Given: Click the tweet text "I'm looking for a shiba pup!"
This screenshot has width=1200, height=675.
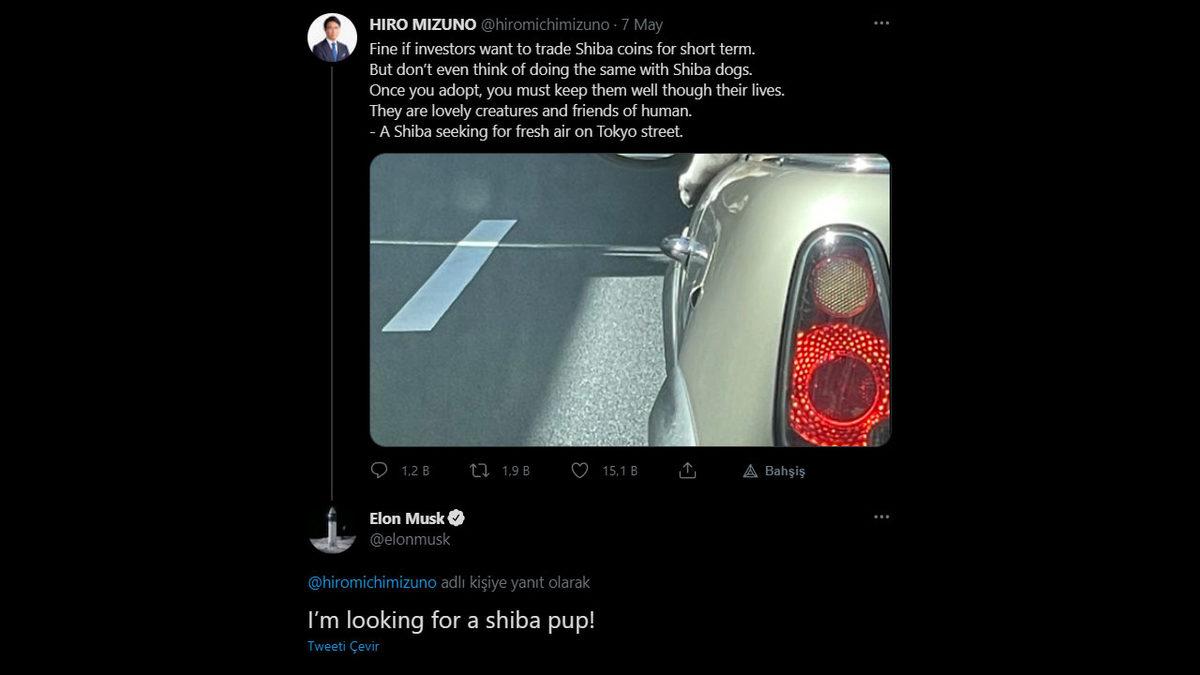Looking at the screenshot, I should coord(450,620).
